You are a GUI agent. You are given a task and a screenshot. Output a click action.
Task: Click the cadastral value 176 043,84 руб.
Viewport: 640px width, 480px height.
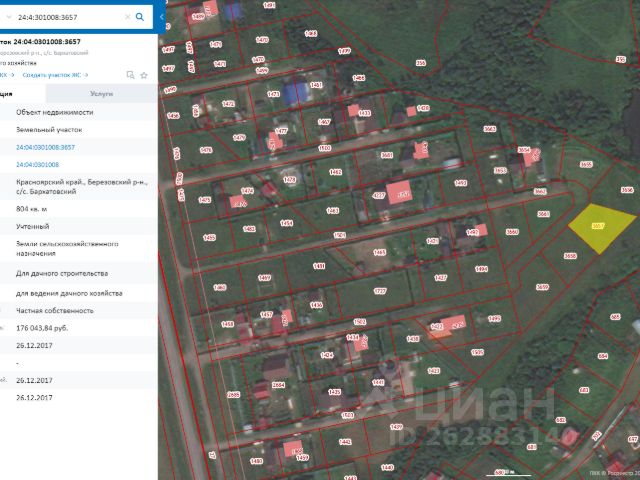42,328
